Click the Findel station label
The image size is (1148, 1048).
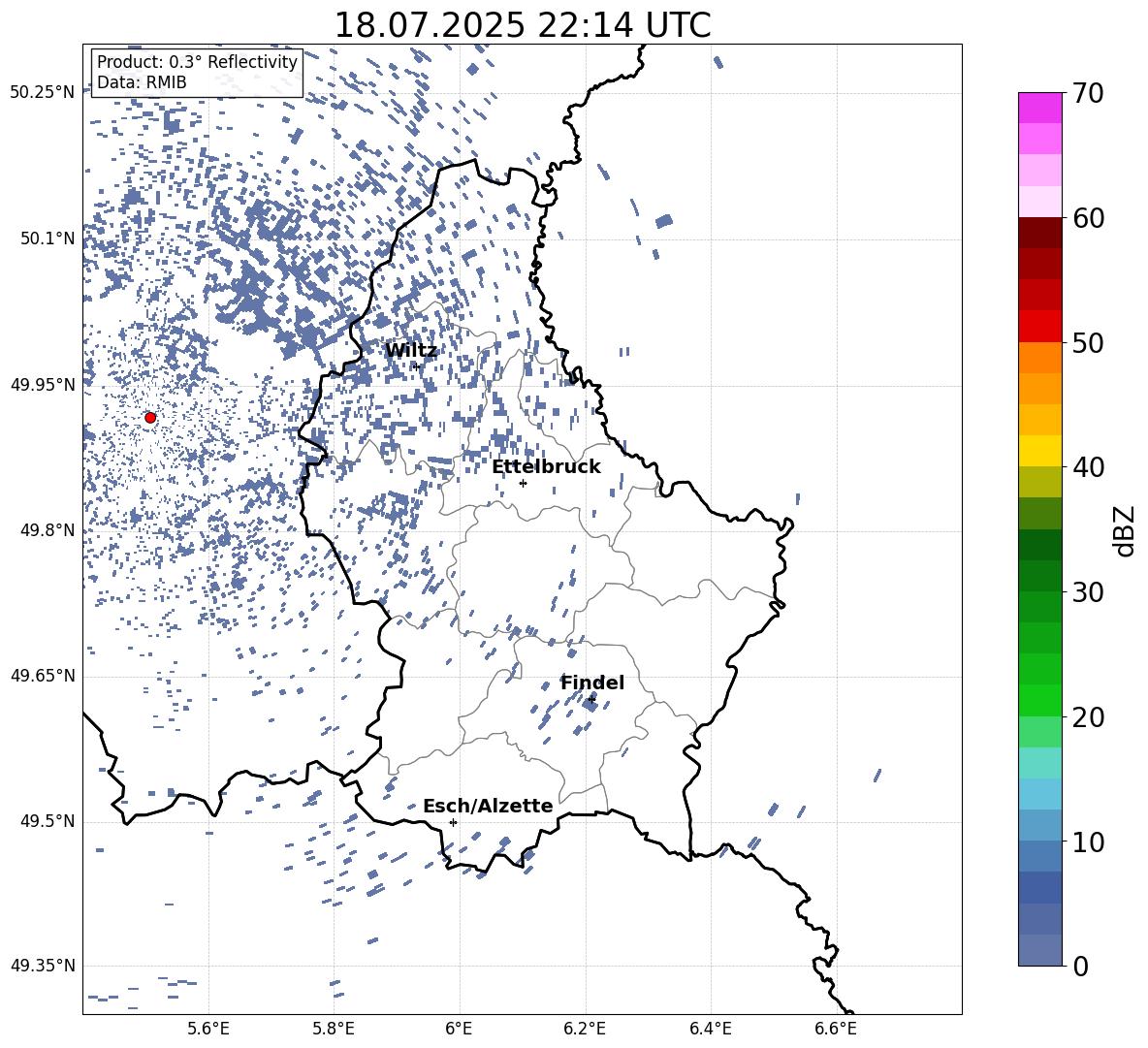point(592,683)
